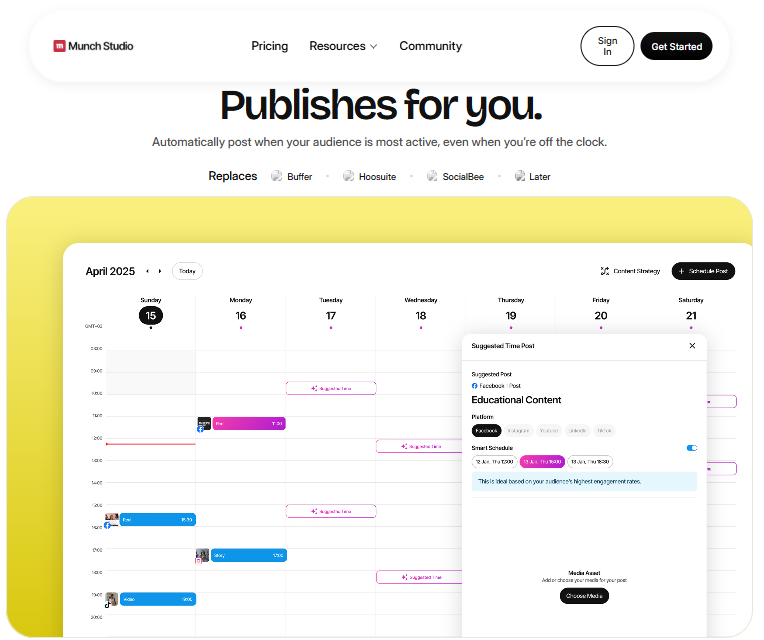Click the thumbnail beside the pink Monday post
The image size is (764, 640).
click(x=204, y=423)
